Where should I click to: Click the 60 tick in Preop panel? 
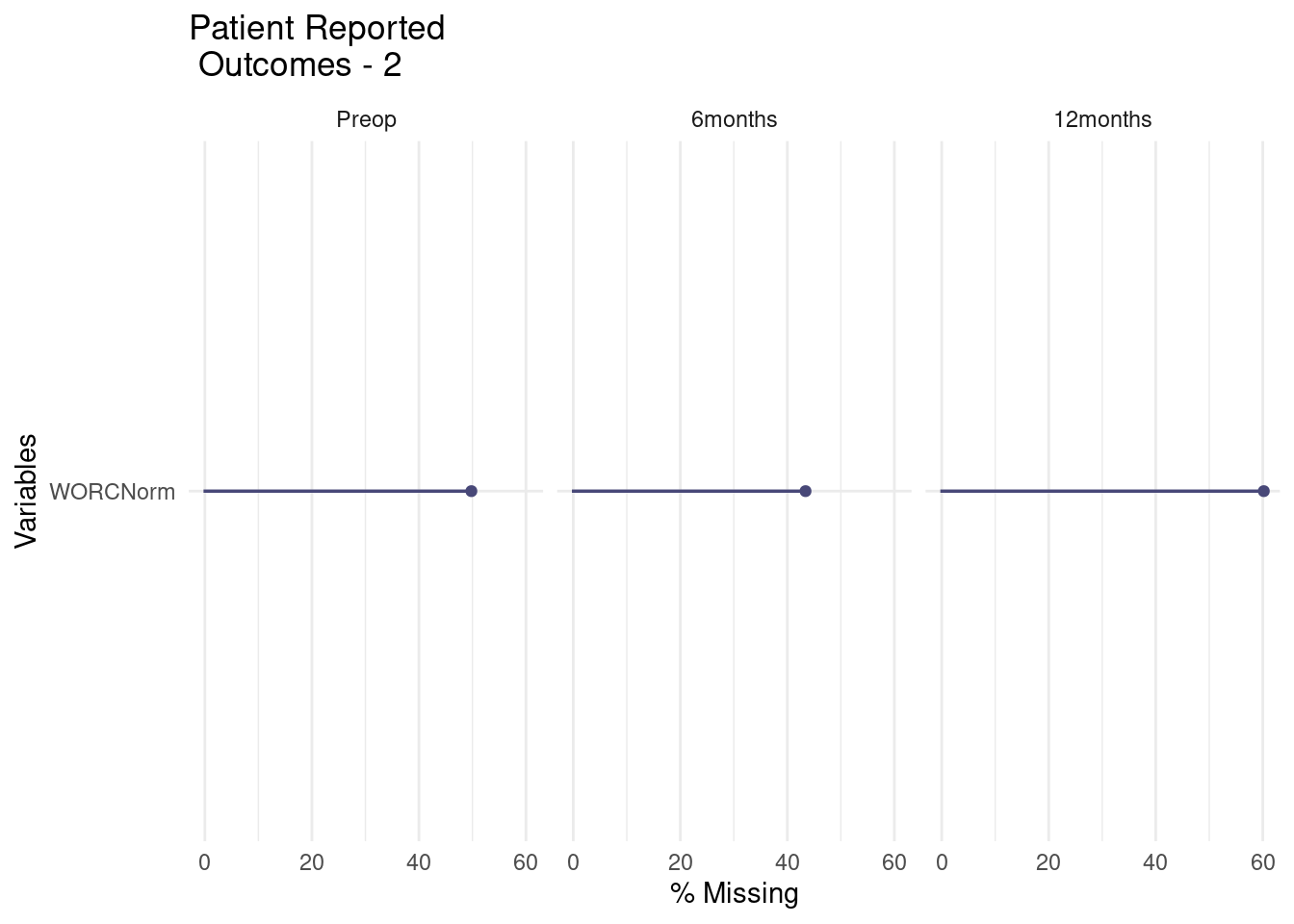tap(526, 862)
